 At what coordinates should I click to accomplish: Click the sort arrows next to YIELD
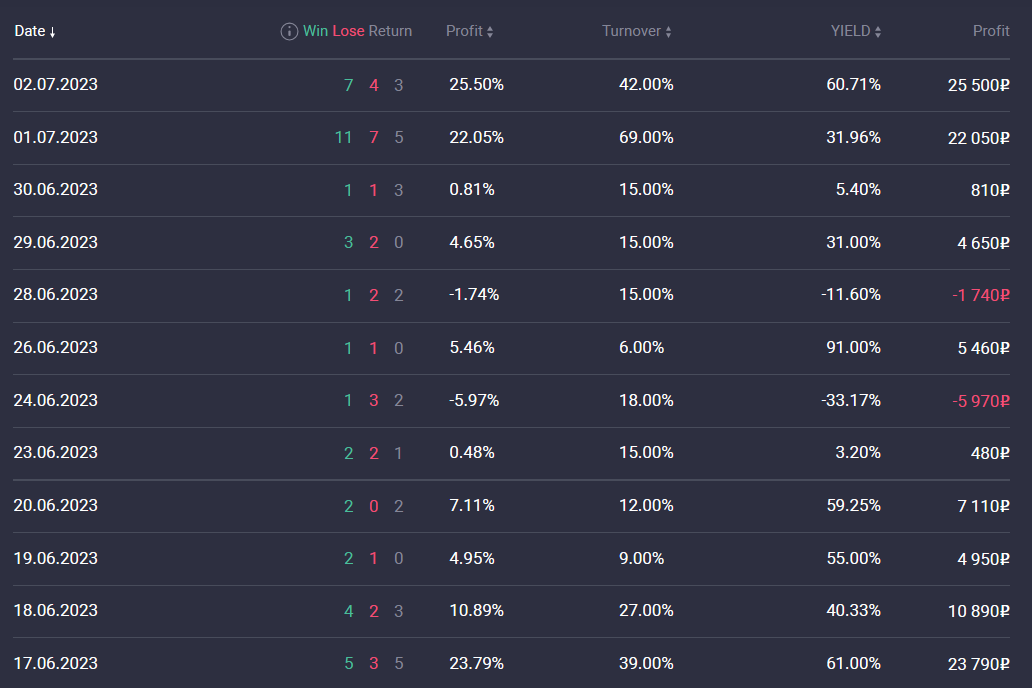878,32
